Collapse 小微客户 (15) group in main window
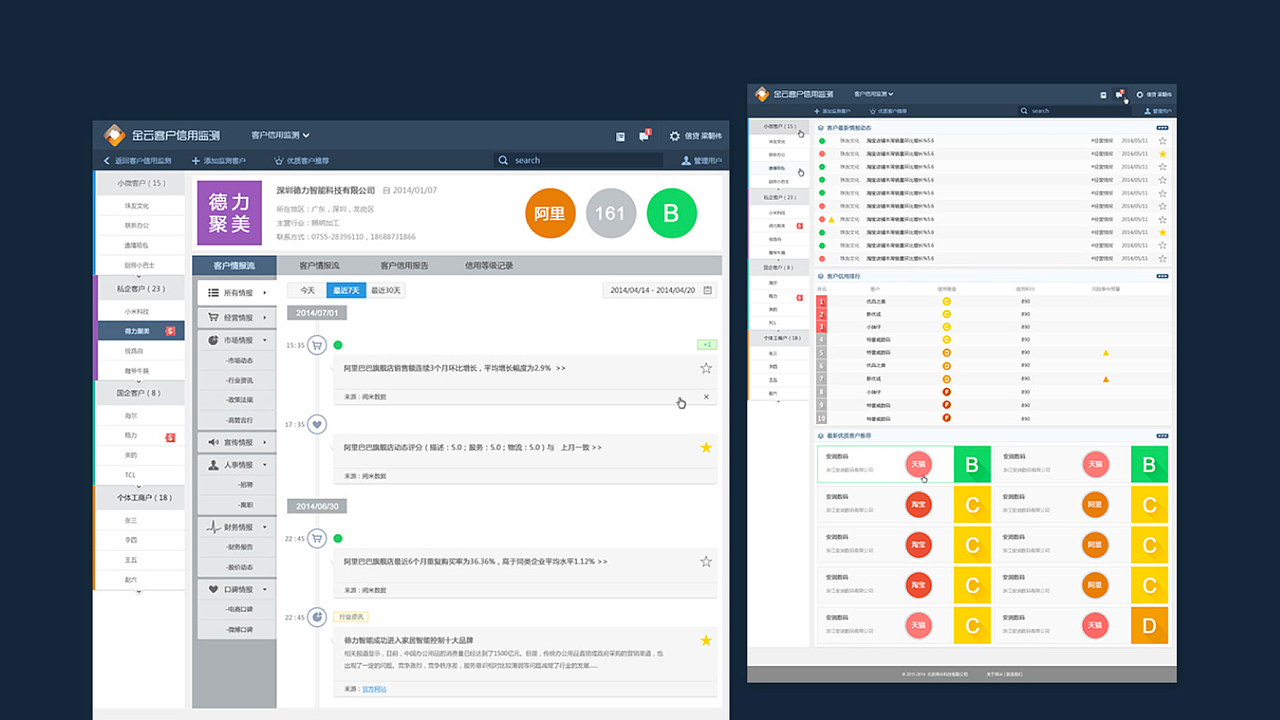Image resolution: width=1280 pixels, height=720 pixels. point(140,183)
